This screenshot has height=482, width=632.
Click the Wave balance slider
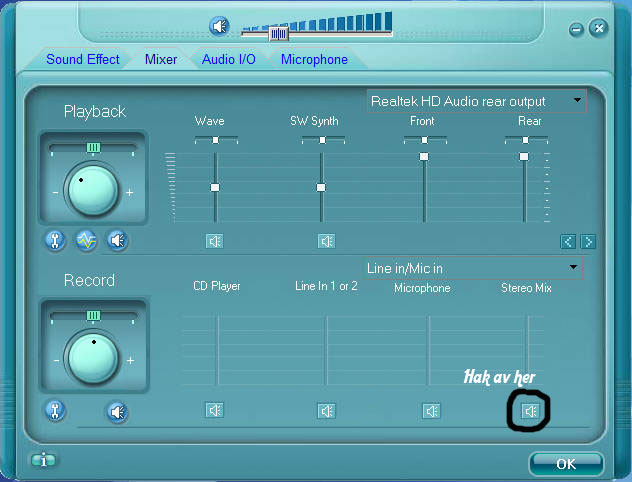coord(216,140)
